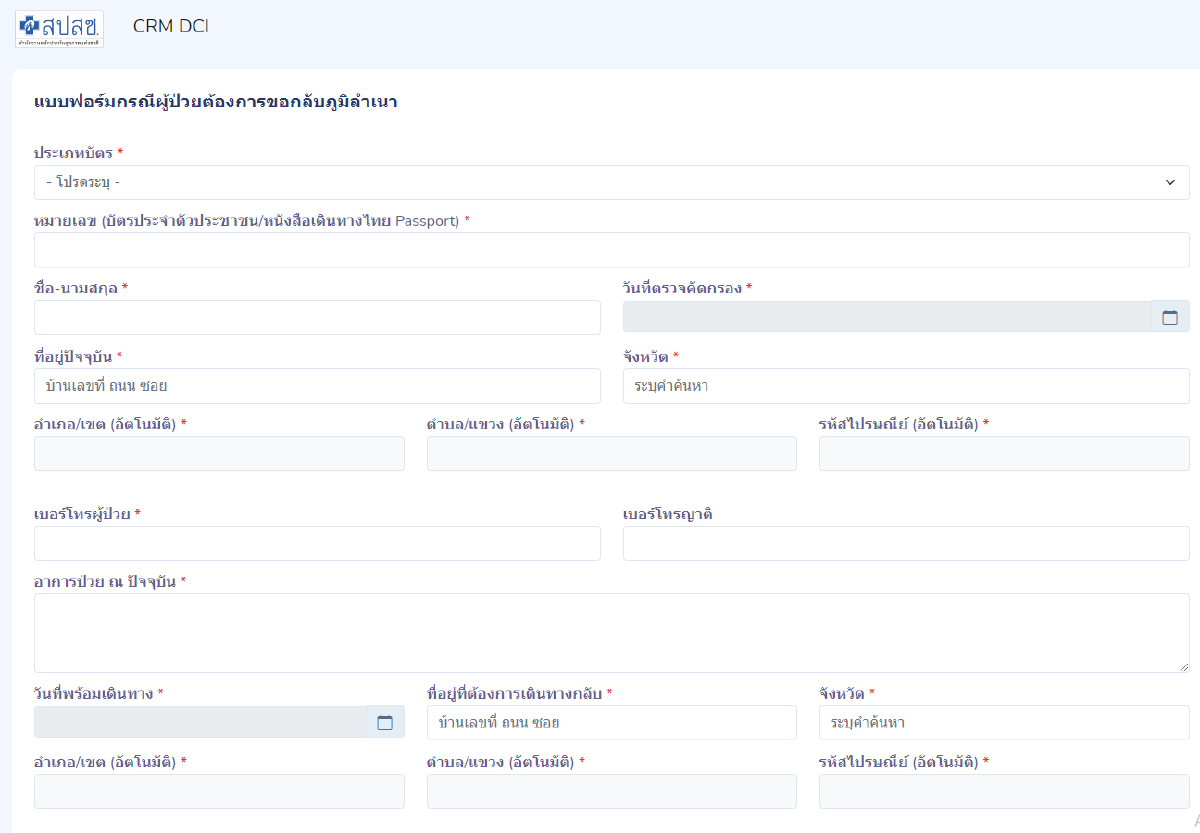Click the สปสช. logo in the header

tap(59, 28)
